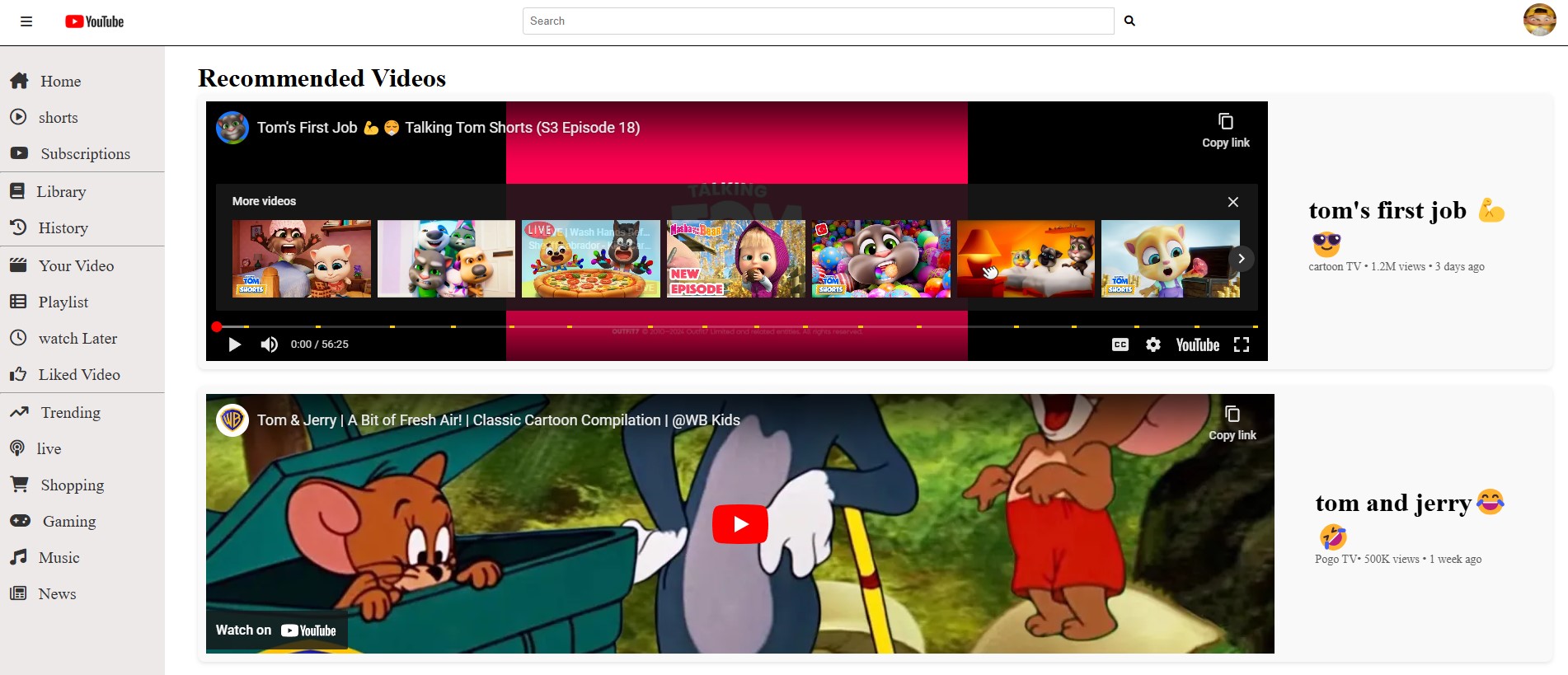The width and height of the screenshot is (1568, 675).
Task: Open Trending from the sidebar
Action: point(70,413)
